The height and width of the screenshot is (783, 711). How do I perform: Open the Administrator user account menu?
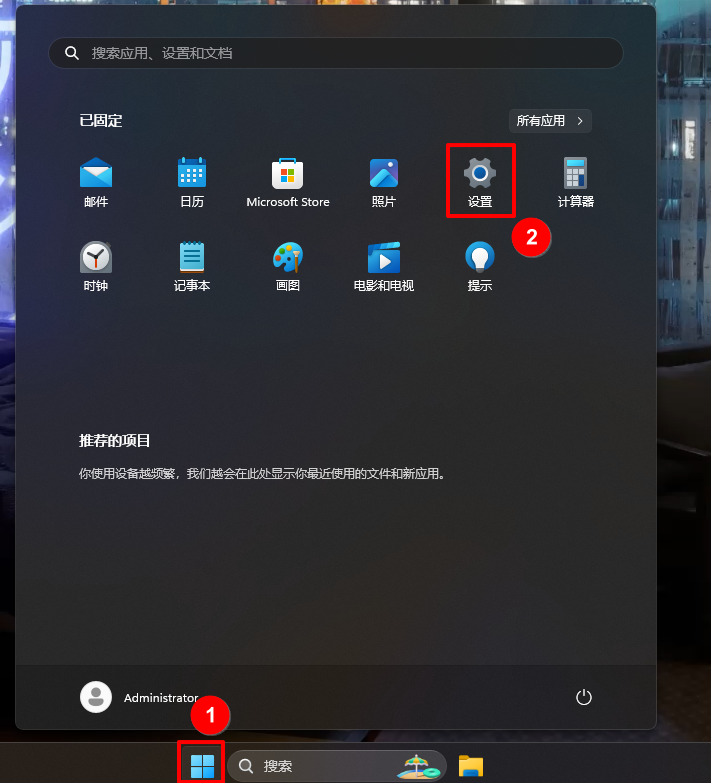coord(139,697)
